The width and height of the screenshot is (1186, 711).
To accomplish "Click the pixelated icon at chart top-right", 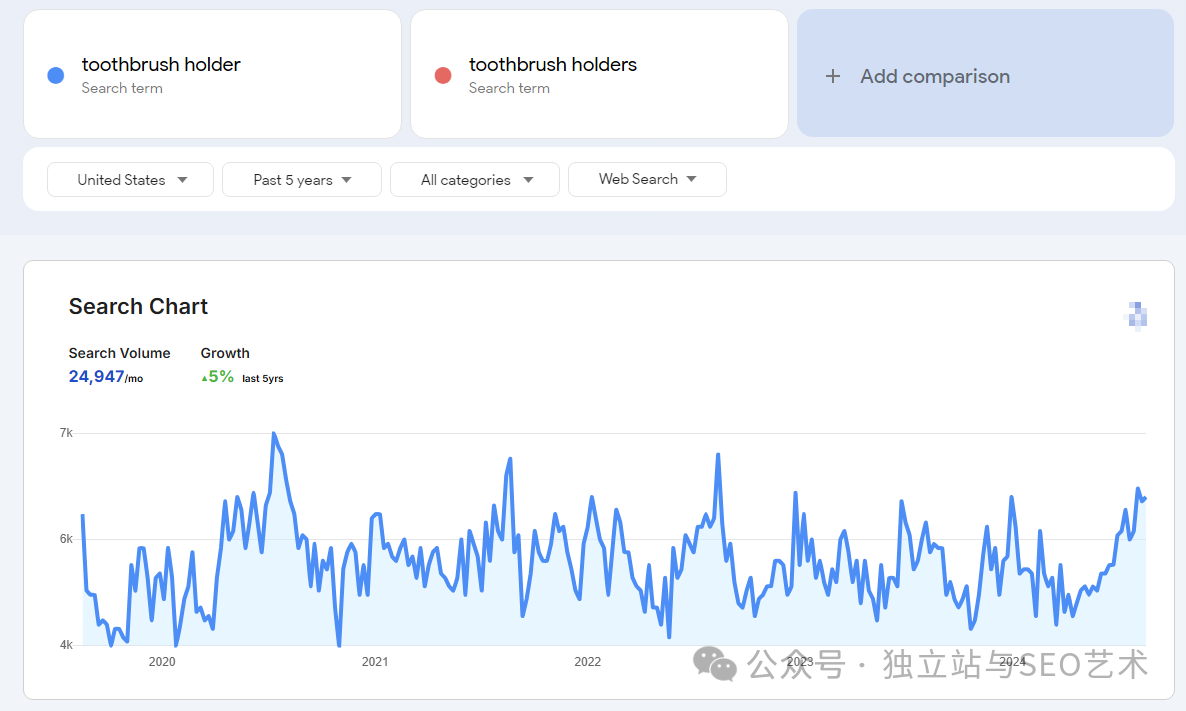I will [1135, 315].
